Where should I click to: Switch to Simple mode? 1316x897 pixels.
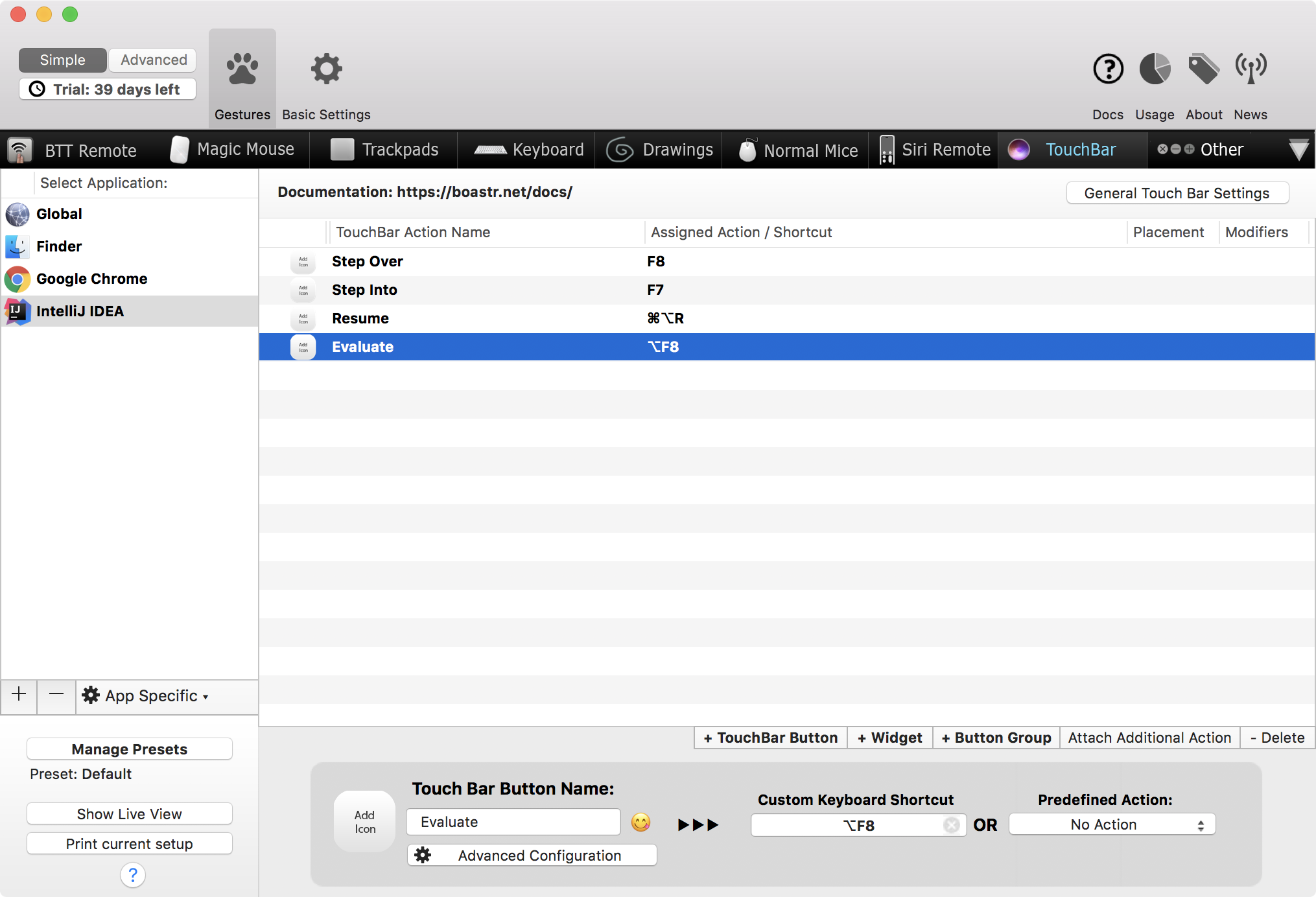62,60
